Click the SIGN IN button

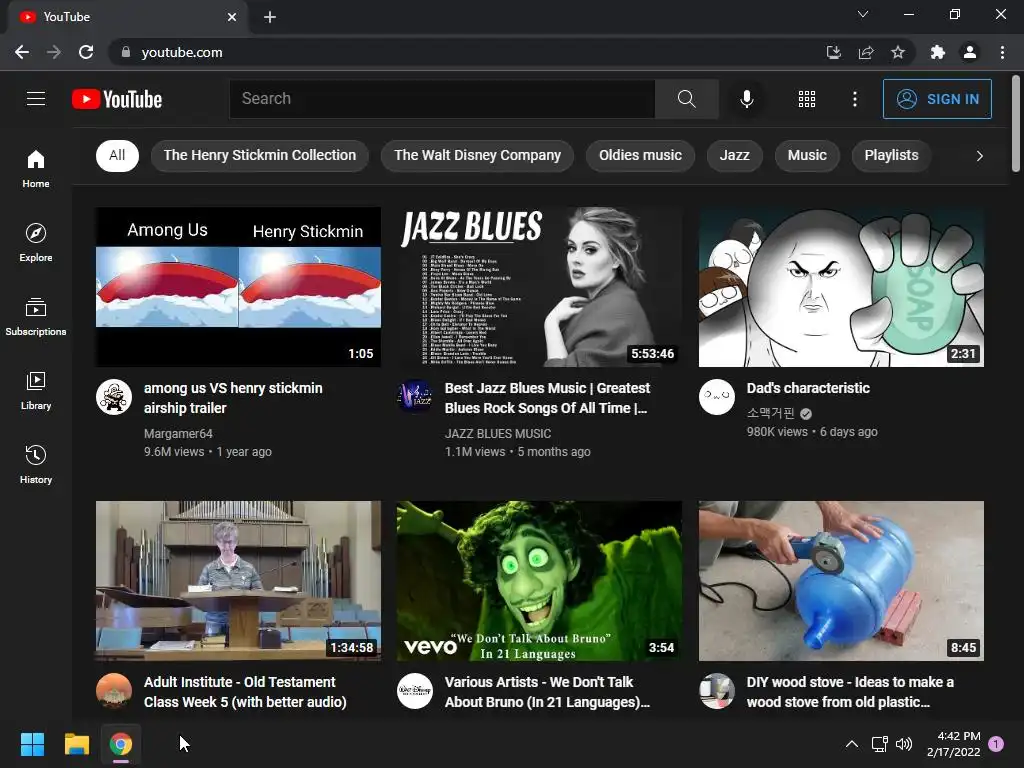pos(936,99)
